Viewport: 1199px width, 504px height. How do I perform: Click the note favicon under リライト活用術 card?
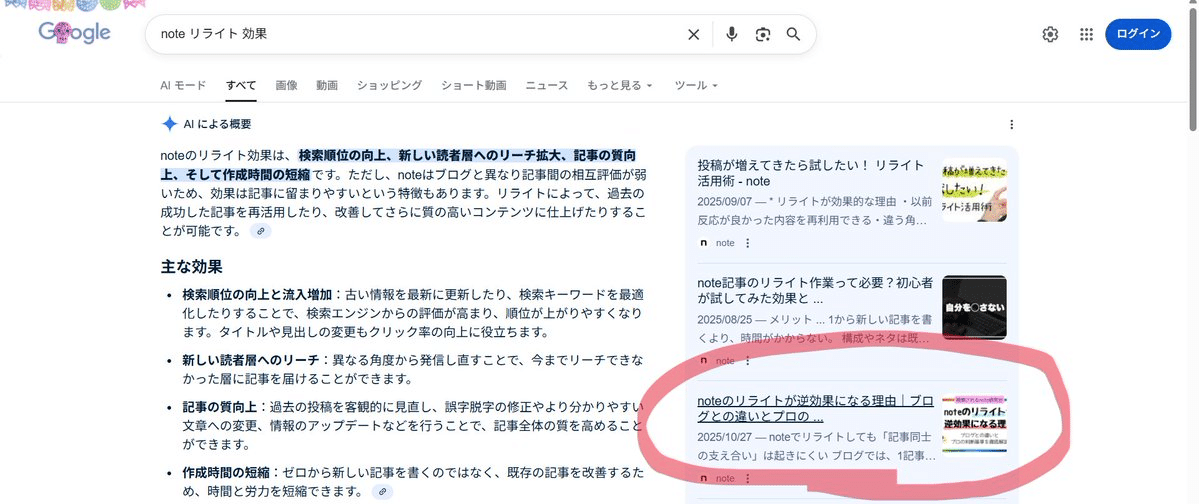coord(703,243)
